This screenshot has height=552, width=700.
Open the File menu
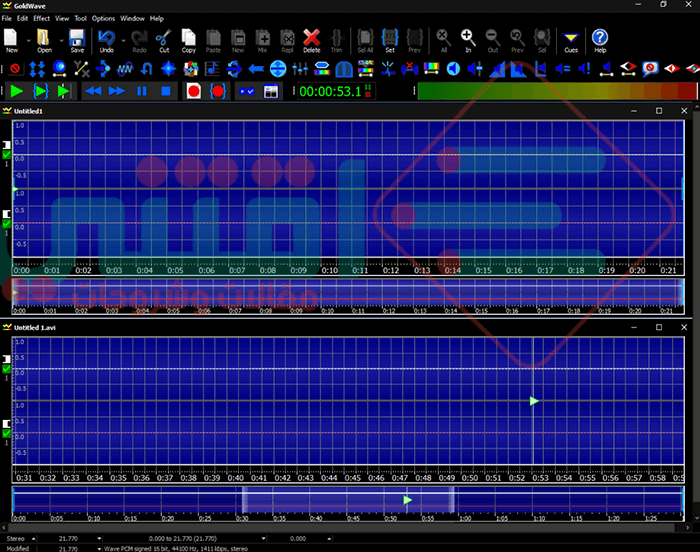[x=7, y=18]
